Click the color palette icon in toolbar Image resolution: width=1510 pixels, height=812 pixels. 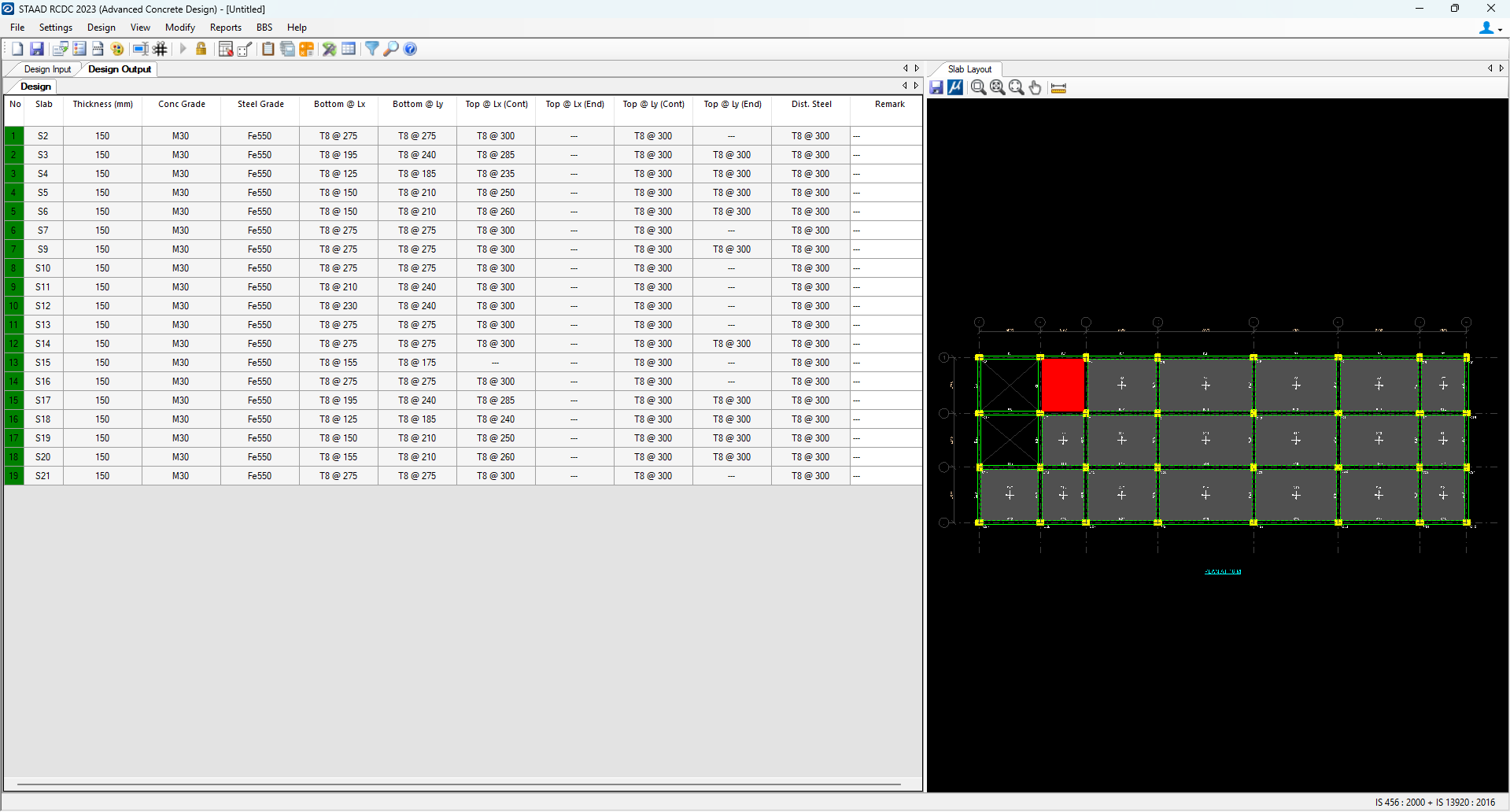[117, 49]
